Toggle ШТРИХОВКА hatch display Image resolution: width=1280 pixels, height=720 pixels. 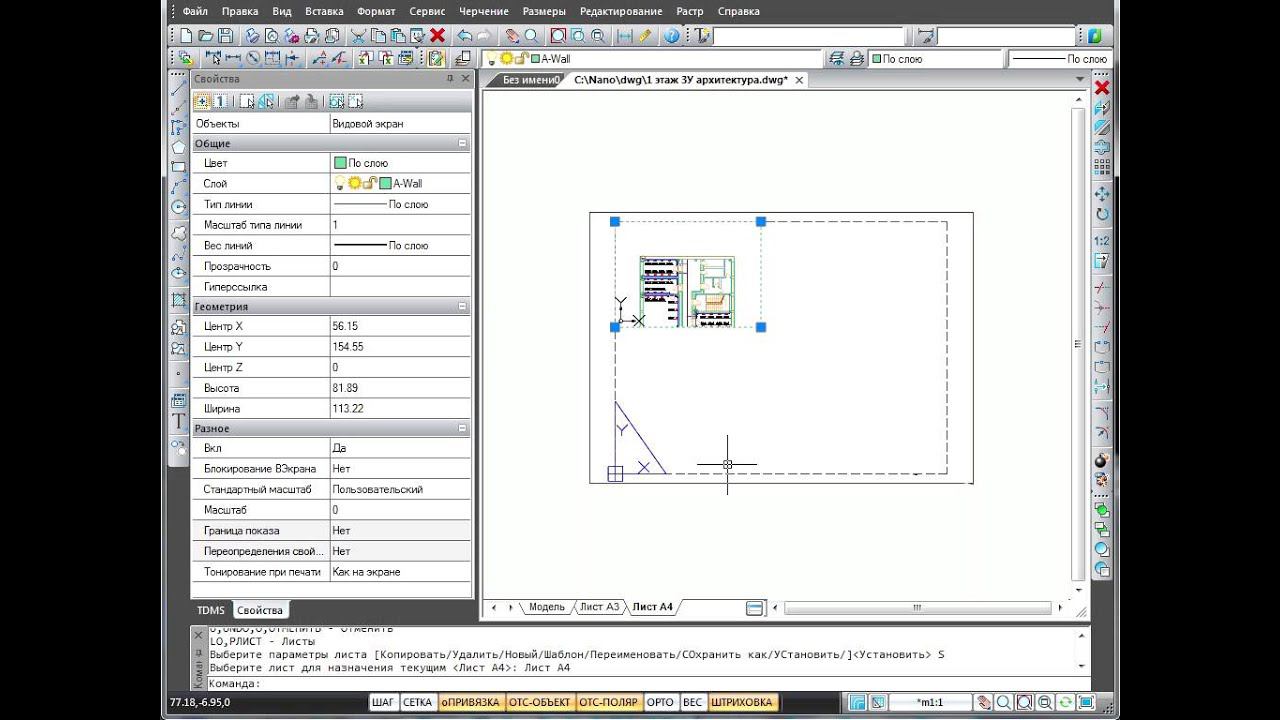742,703
